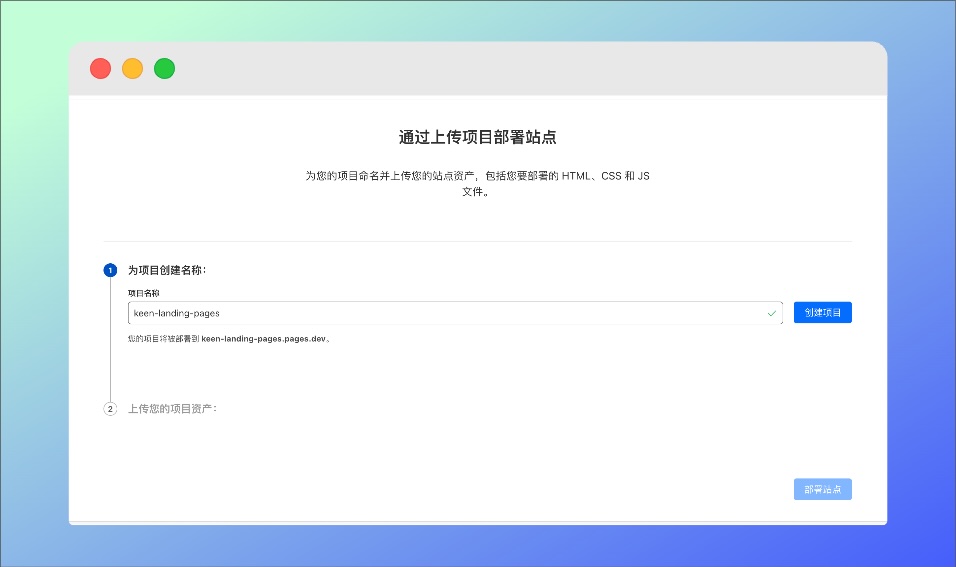Click the red close window button
The height and width of the screenshot is (567, 956).
coord(100,69)
